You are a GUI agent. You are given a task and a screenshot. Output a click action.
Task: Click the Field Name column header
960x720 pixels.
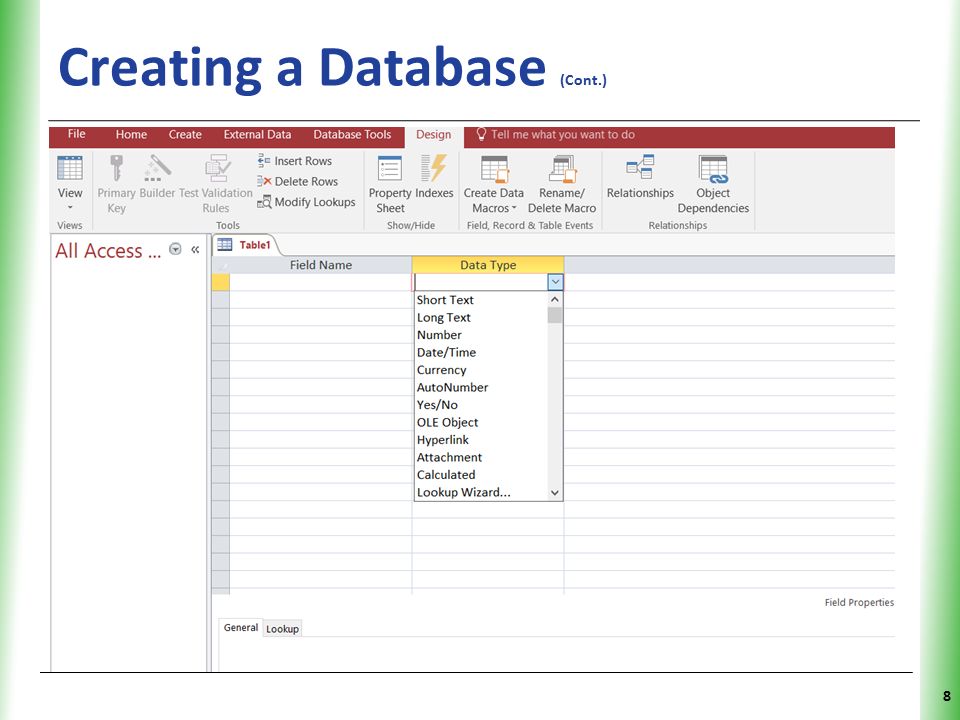[321, 265]
